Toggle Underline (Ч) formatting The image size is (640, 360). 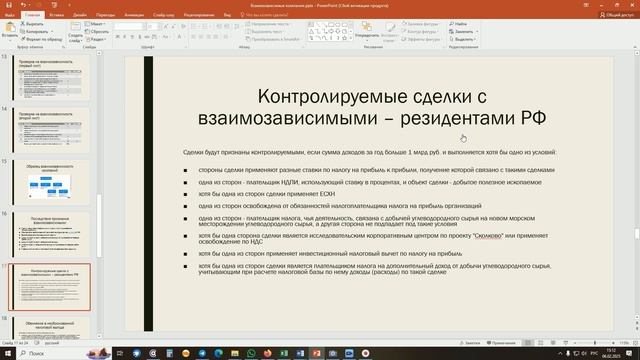click(132, 37)
